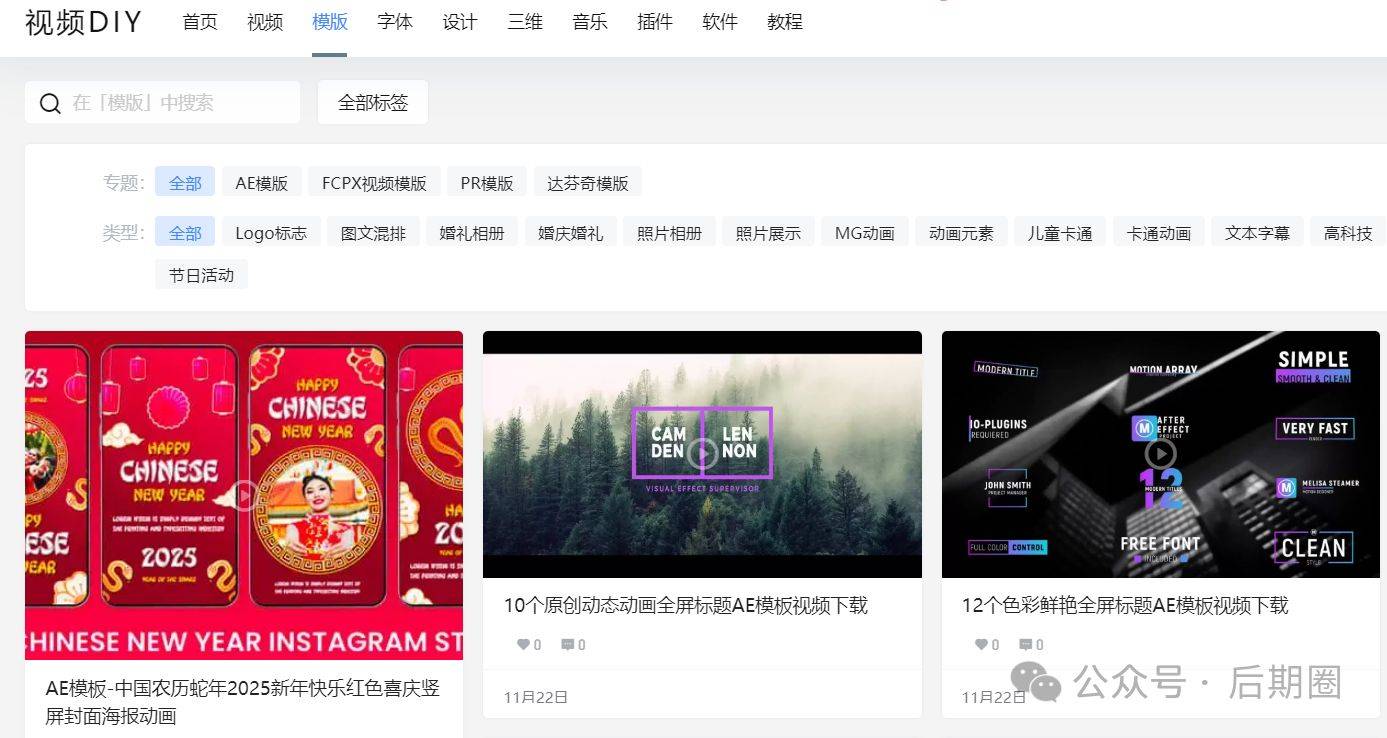Open comments on the 10个原创动态动画 template
Image resolution: width=1387 pixels, height=738 pixels.
pyautogui.click(x=568, y=645)
